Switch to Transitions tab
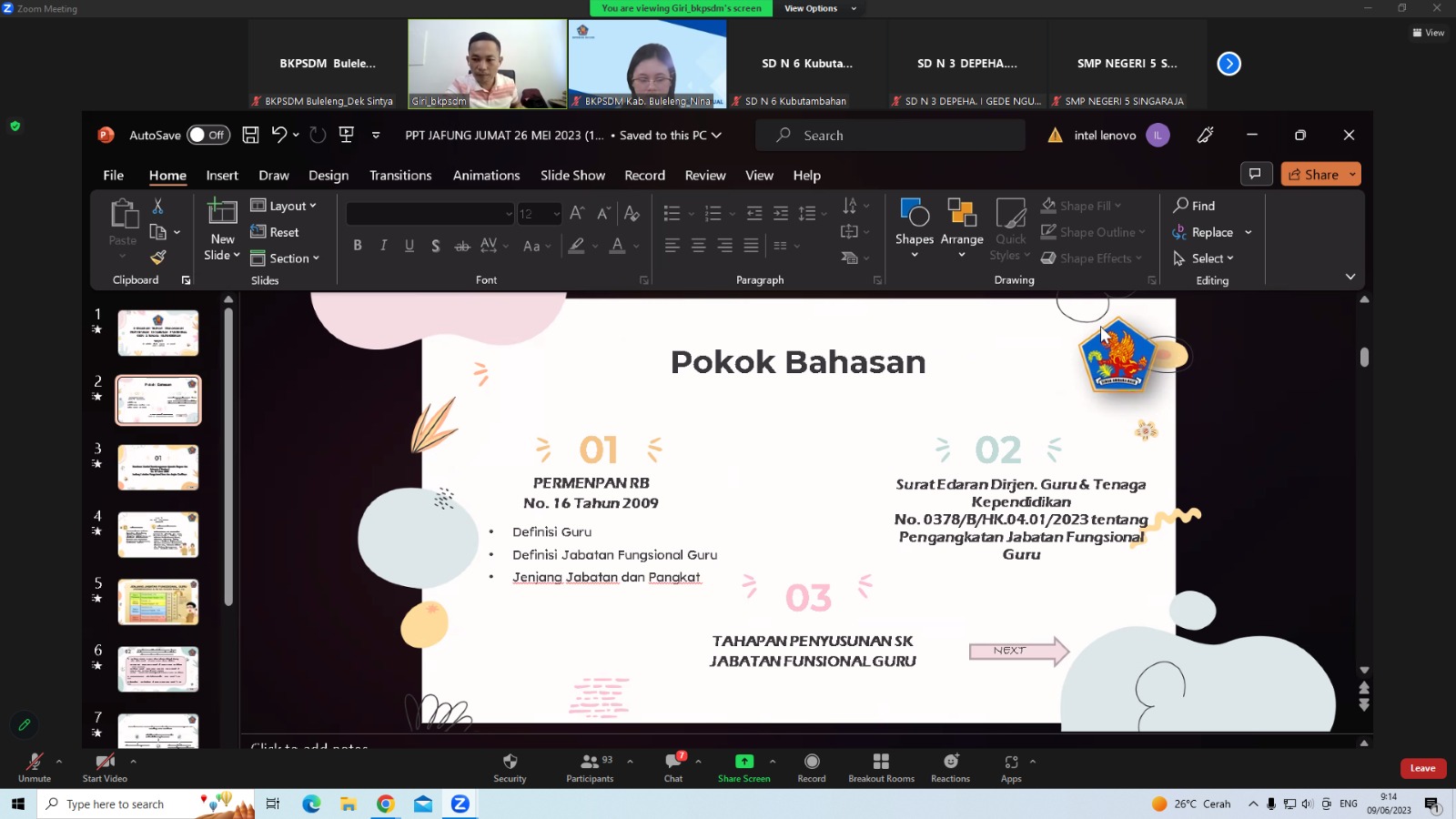 400,176
